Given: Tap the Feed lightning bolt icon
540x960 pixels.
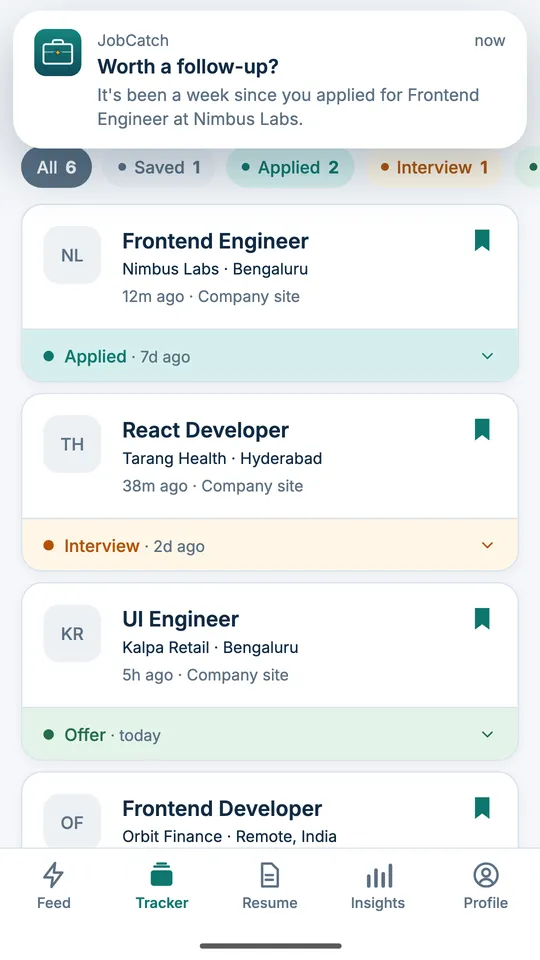Looking at the screenshot, I should pyautogui.click(x=53, y=876).
